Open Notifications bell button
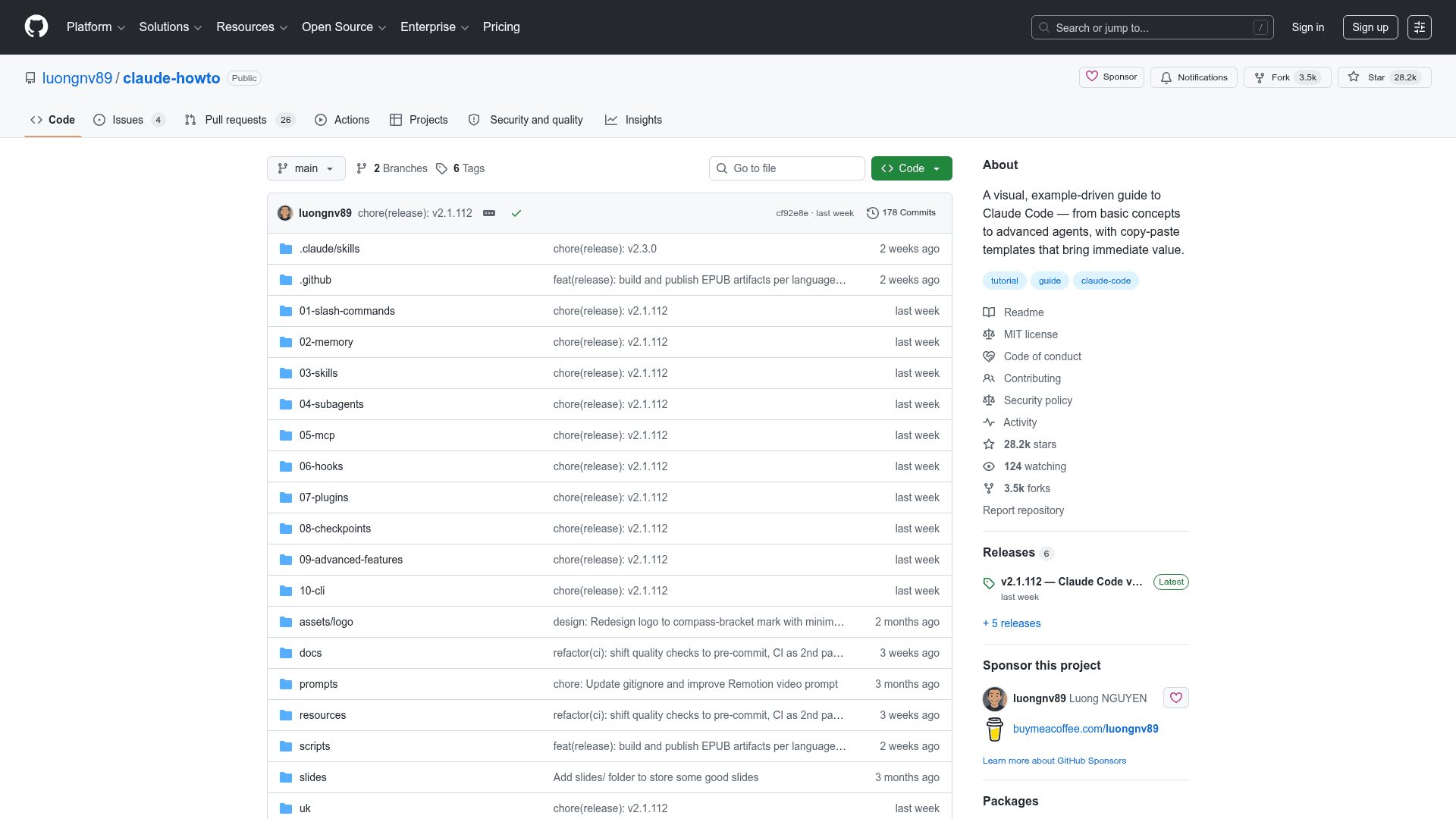The width and height of the screenshot is (1456, 819). point(1194,77)
